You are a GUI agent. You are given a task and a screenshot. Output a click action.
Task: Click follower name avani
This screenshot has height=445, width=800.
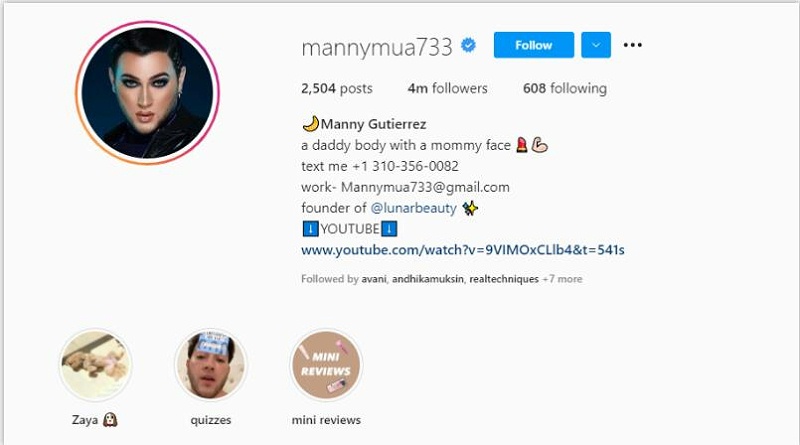(x=374, y=279)
